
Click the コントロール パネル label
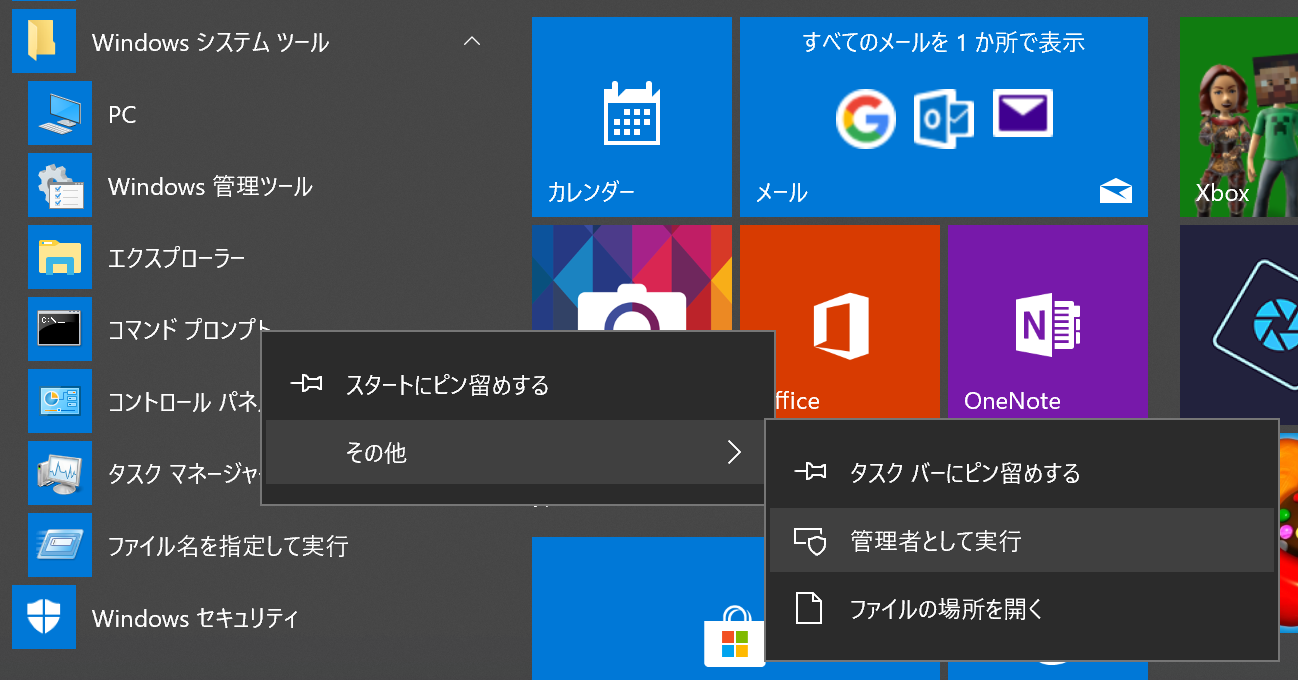tap(184, 402)
